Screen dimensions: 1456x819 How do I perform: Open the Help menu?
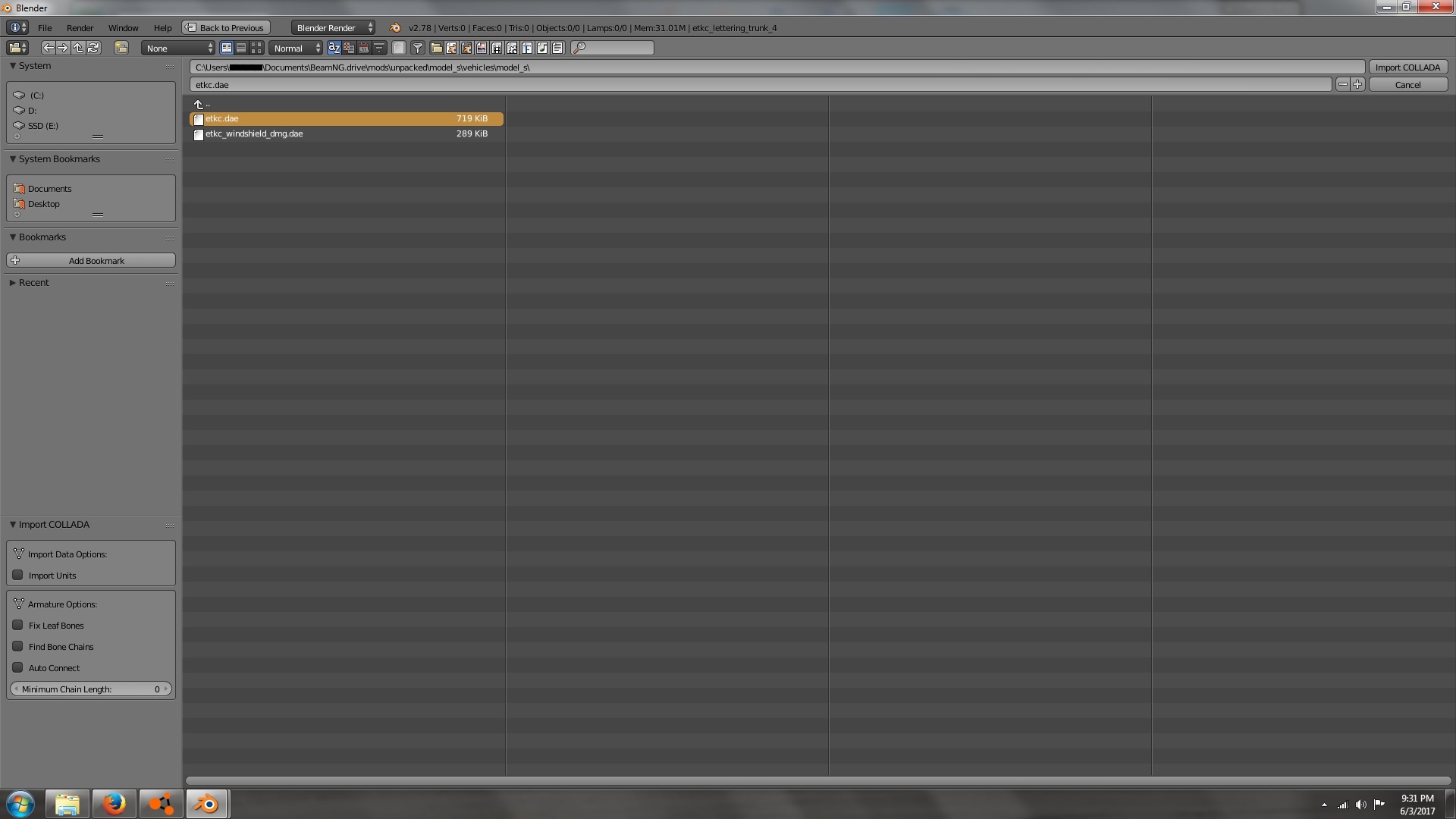pyautogui.click(x=162, y=28)
